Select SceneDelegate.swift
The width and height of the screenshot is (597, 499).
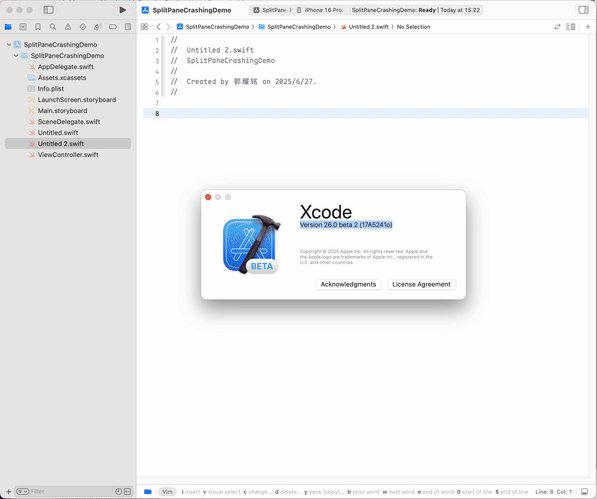(68, 122)
